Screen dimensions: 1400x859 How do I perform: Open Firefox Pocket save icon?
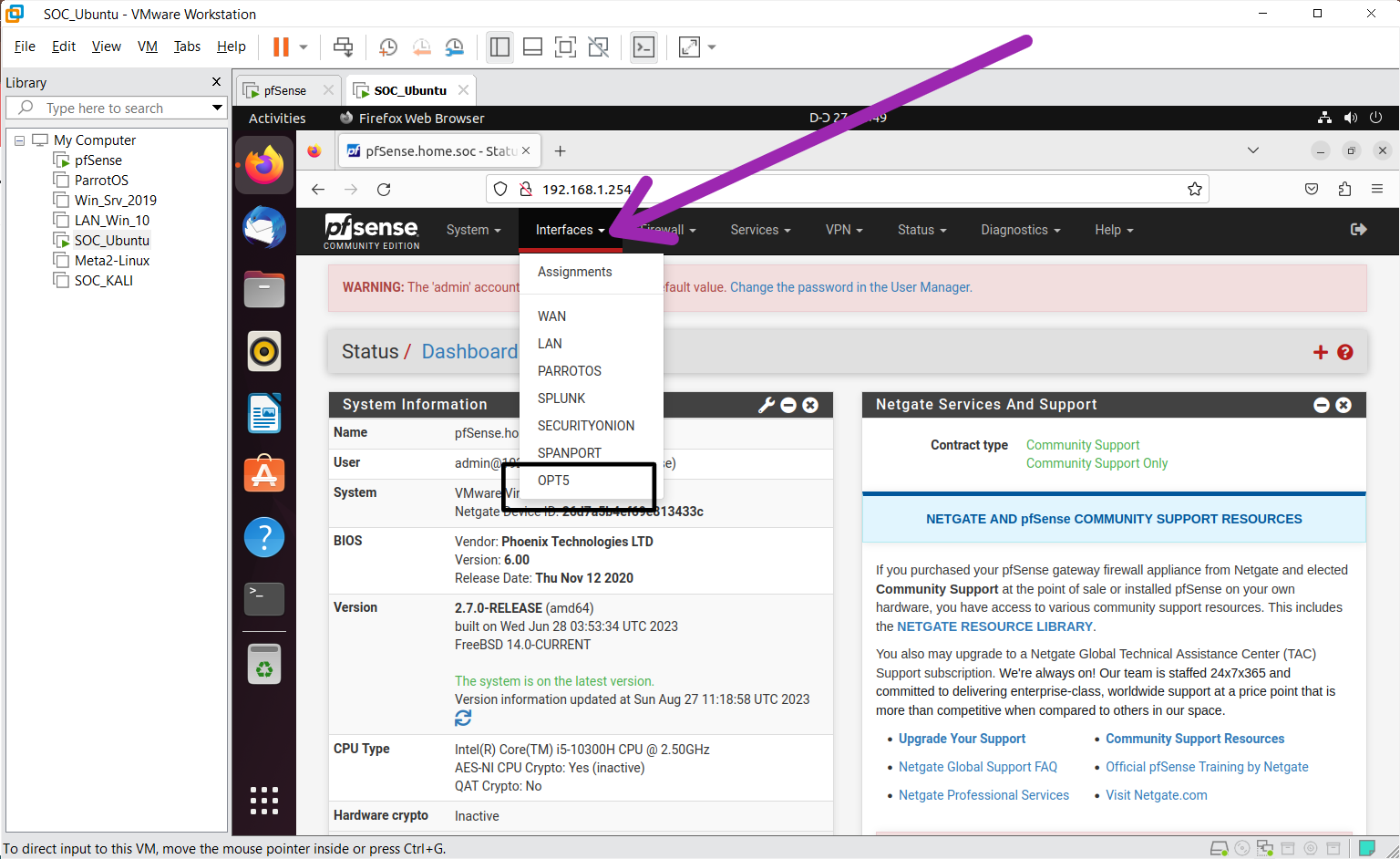pyautogui.click(x=1312, y=189)
